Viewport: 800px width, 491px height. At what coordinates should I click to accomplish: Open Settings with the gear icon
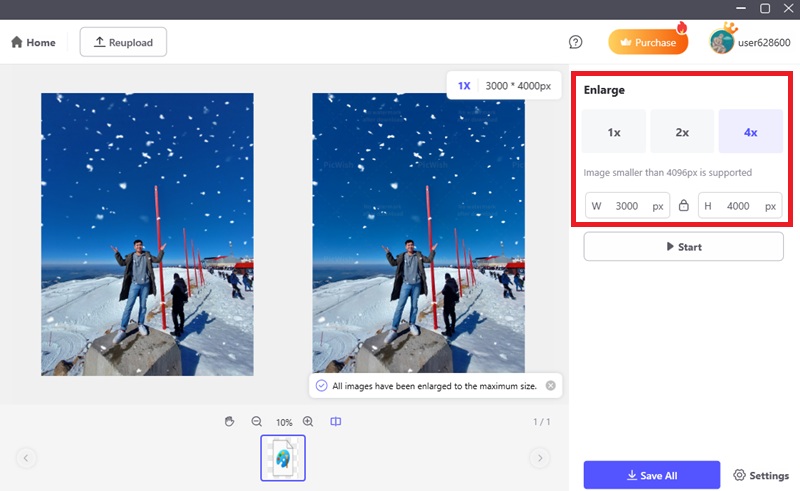(x=761, y=475)
